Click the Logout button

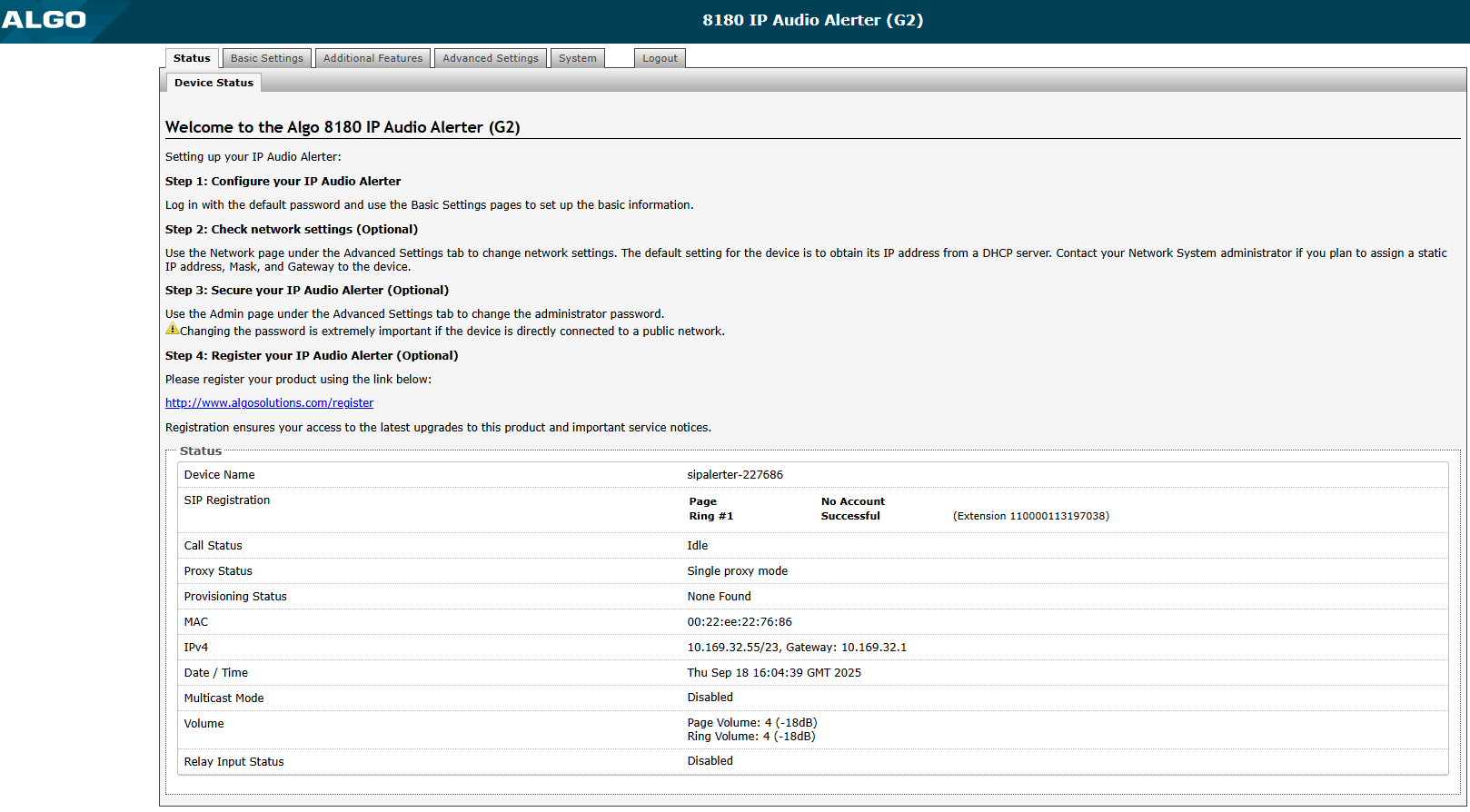[x=660, y=58]
